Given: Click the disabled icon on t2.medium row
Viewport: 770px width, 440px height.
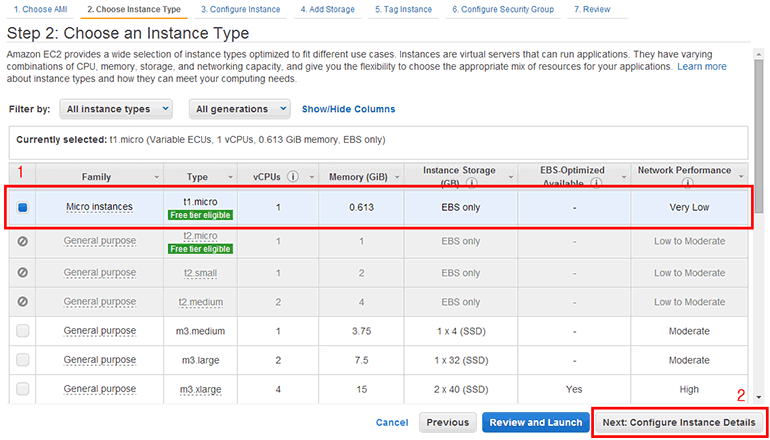Looking at the screenshot, I should tap(22, 301).
